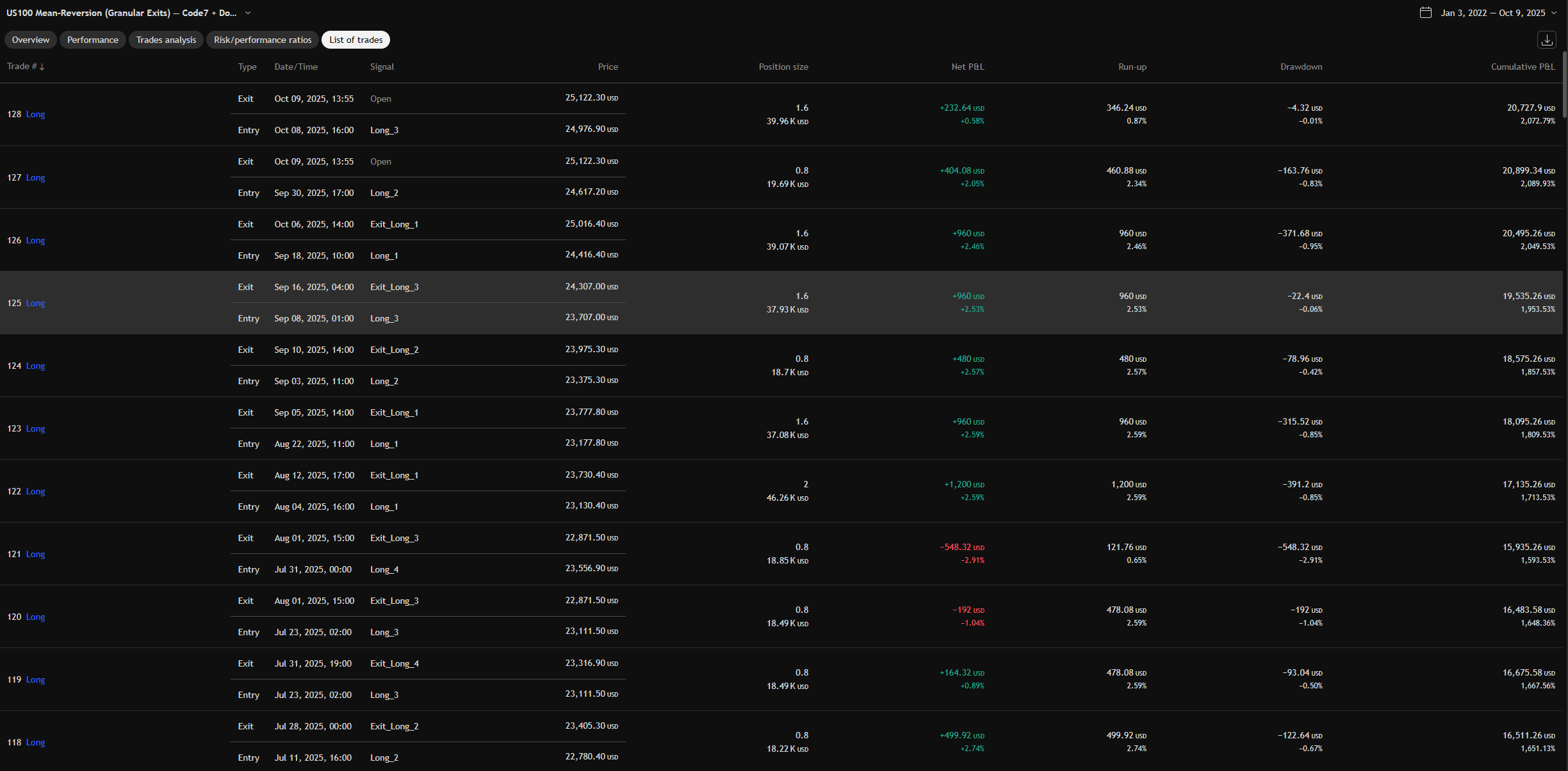
Task: Click the Long link of trade 118
Action: [35, 742]
